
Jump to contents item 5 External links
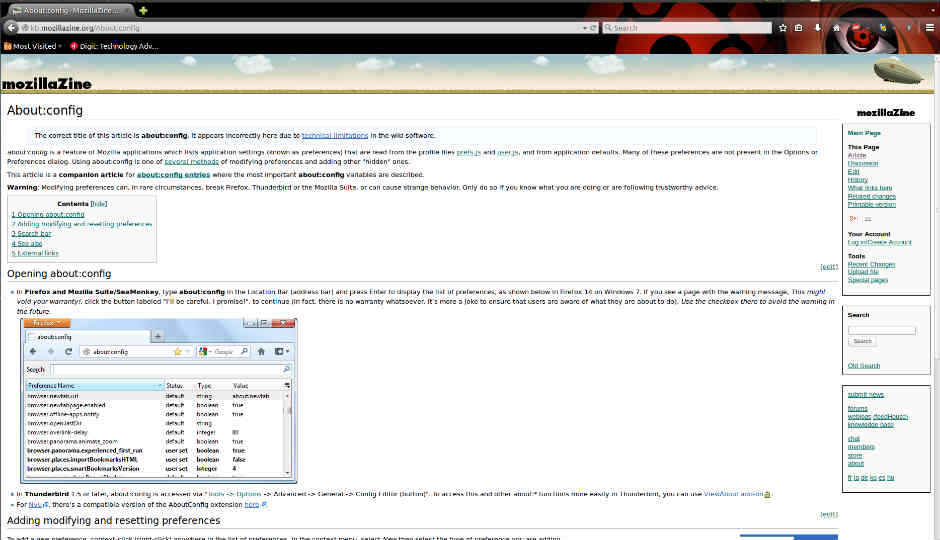click(x=35, y=253)
